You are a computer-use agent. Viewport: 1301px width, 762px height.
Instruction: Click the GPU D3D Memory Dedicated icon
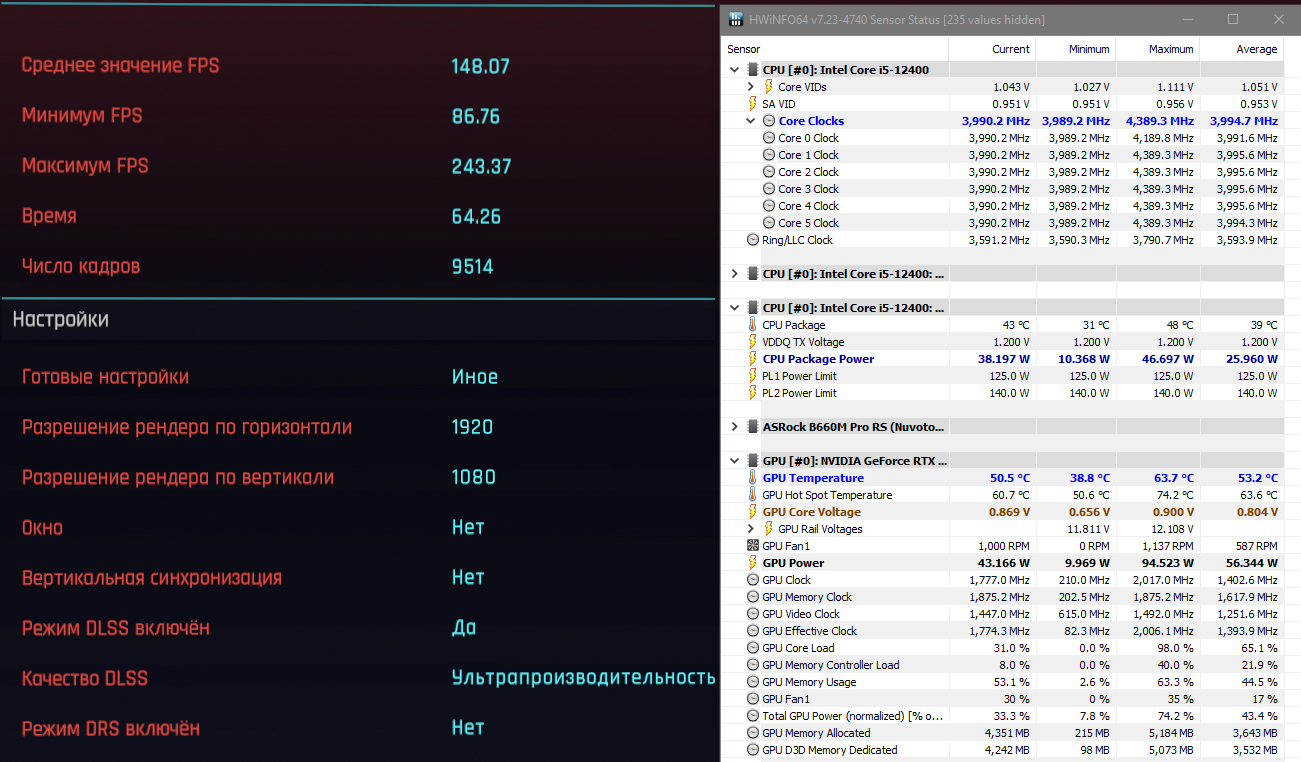coord(753,750)
